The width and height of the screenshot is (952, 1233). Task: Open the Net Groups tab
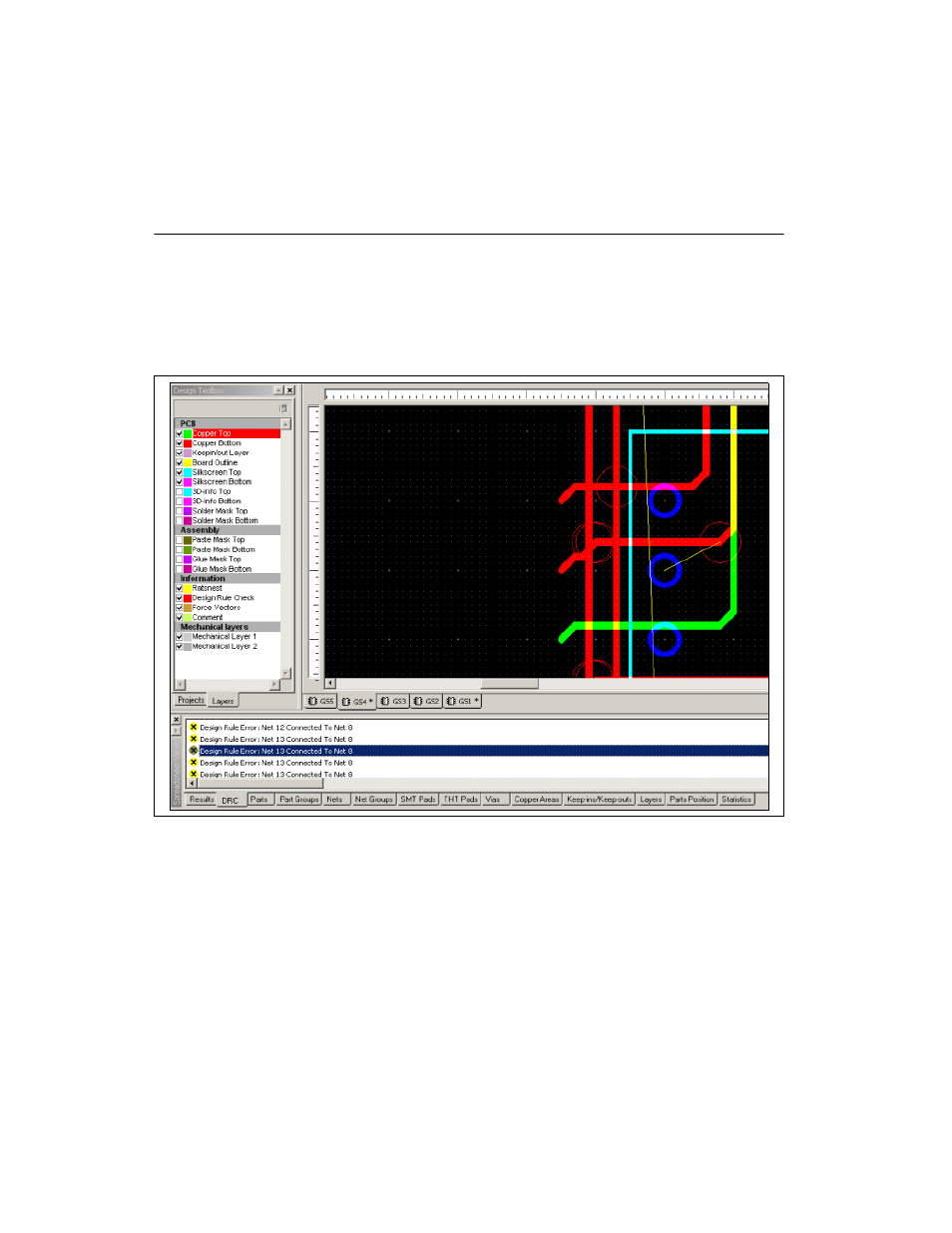pos(374,800)
